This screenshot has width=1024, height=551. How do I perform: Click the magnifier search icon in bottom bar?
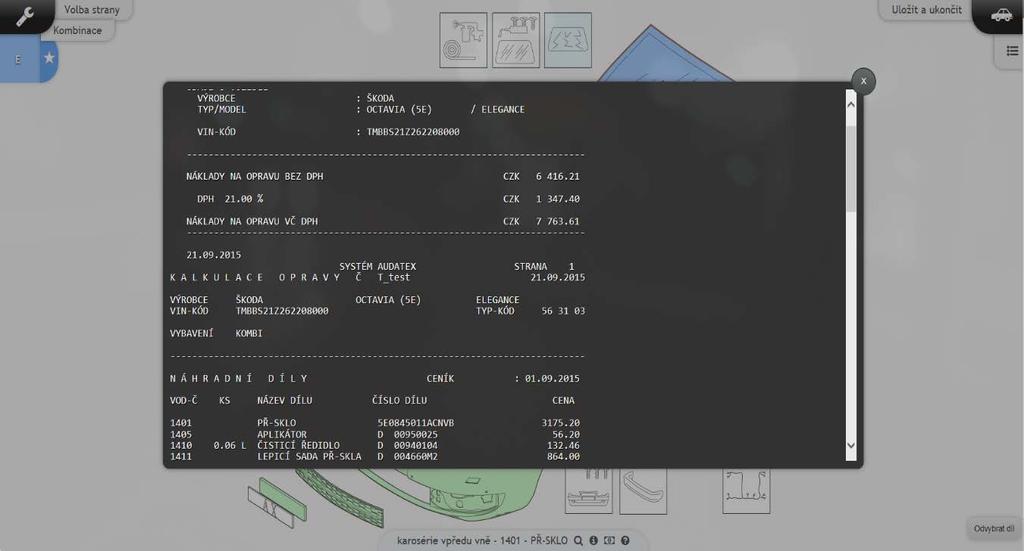[x=578, y=541]
